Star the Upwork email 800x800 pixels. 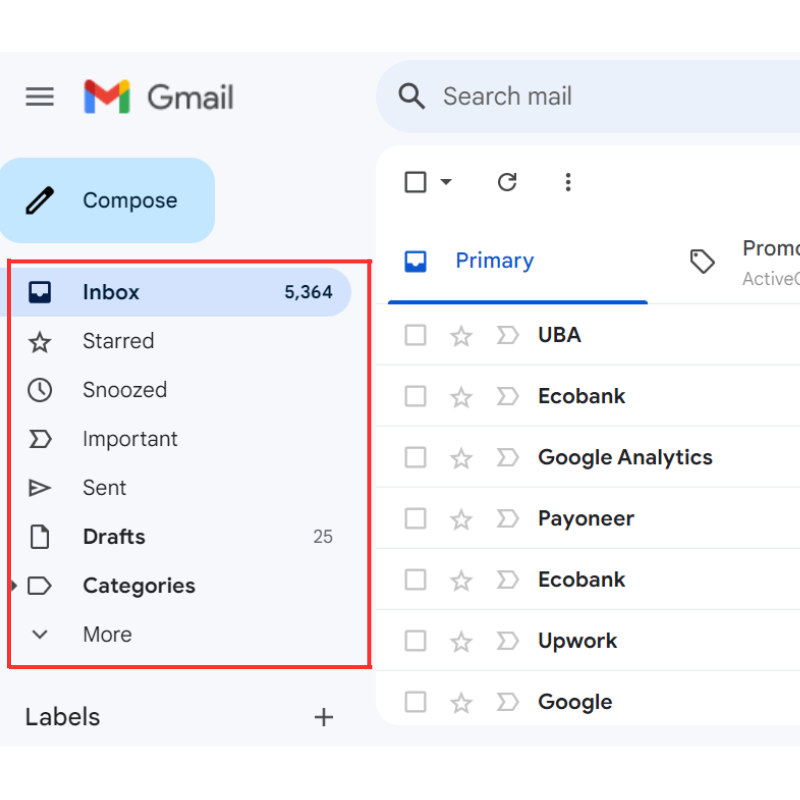[461, 642]
